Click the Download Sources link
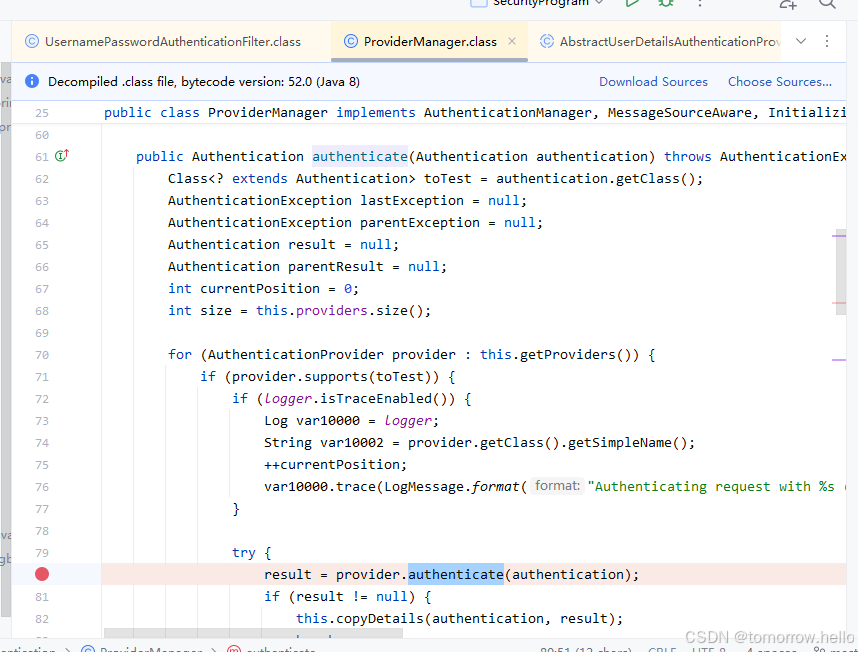 tap(653, 82)
